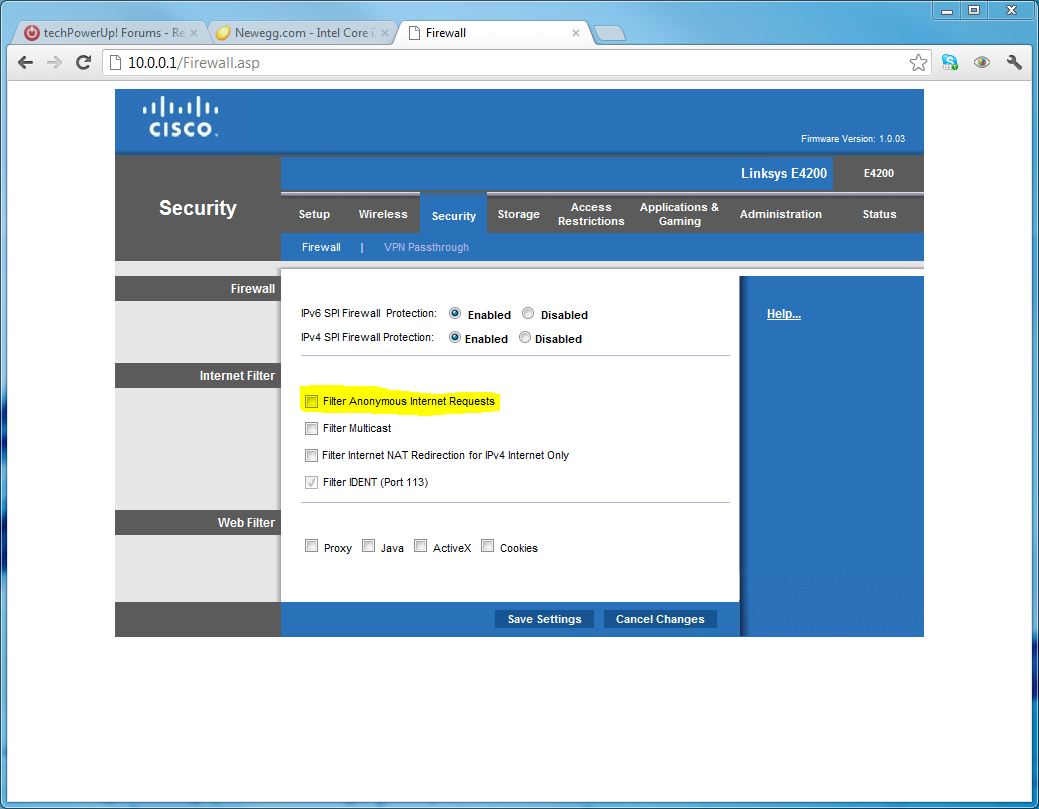Open the Help... link

coord(784,314)
